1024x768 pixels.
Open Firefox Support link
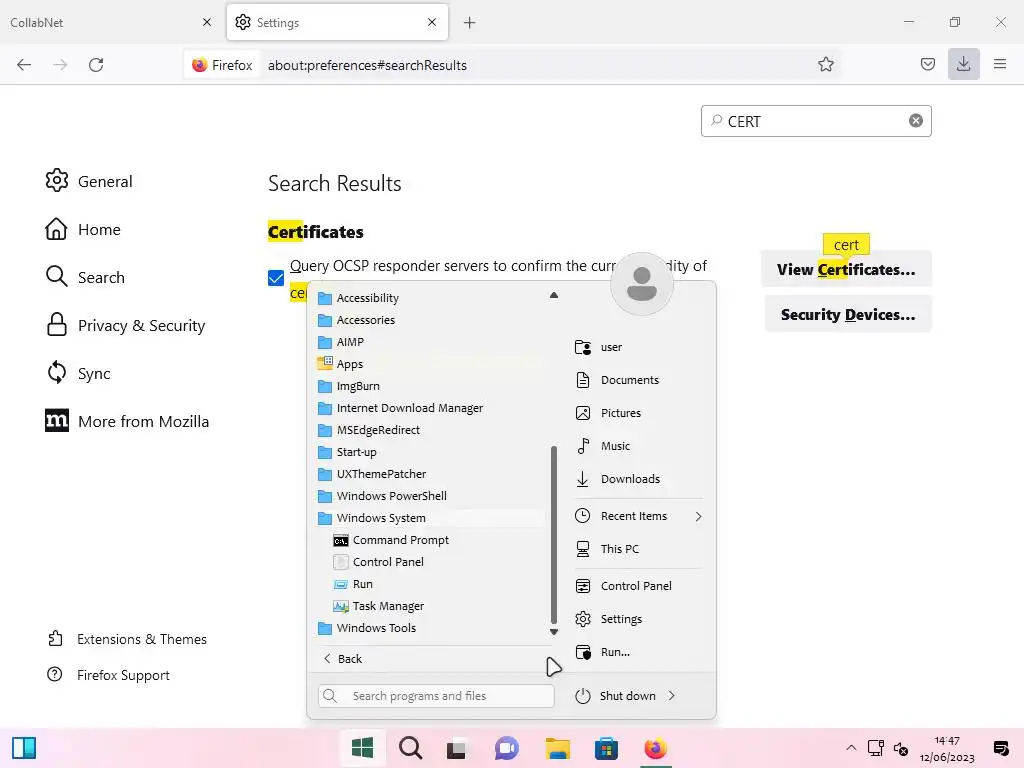[x=108, y=675]
